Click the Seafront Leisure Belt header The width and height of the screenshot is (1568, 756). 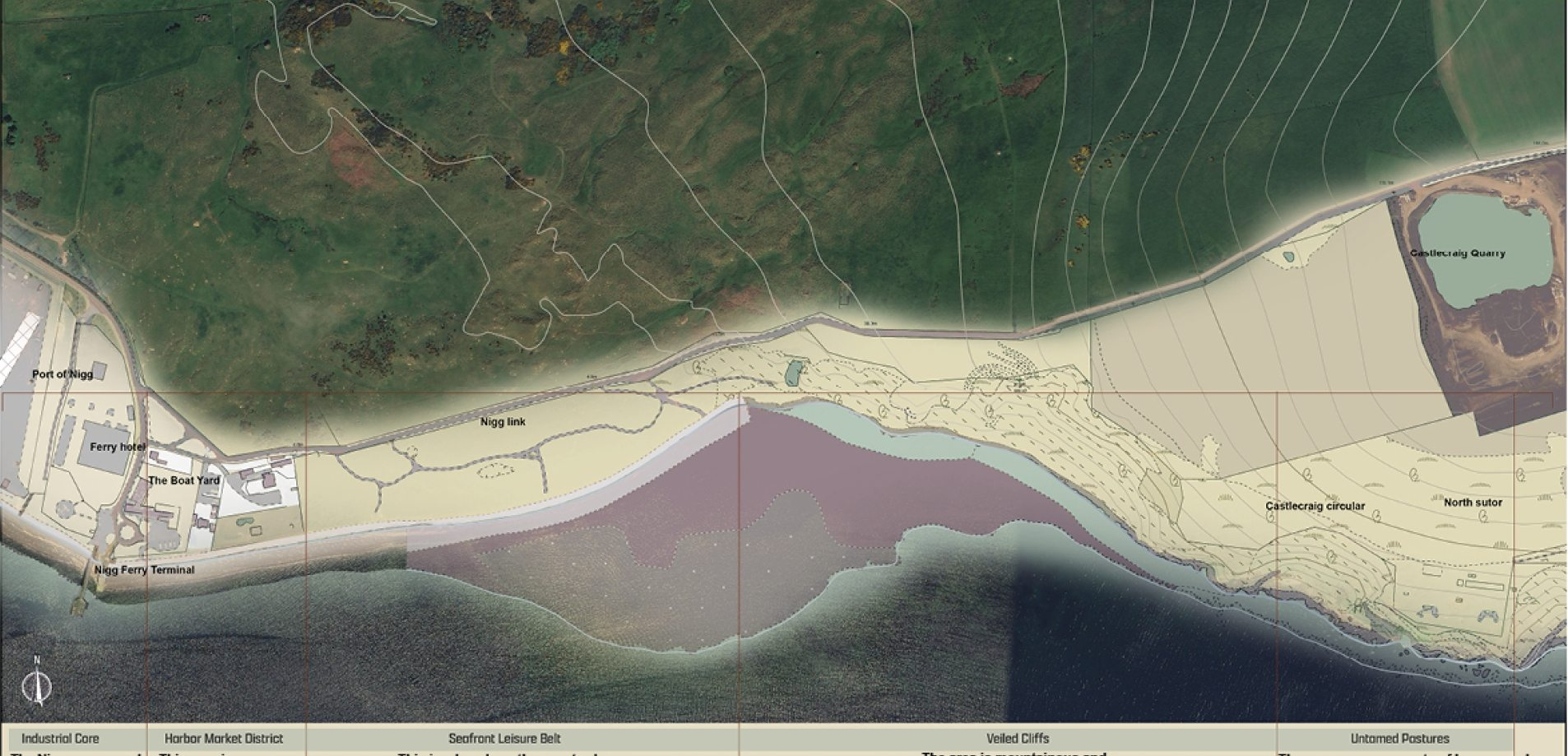click(x=504, y=739)
